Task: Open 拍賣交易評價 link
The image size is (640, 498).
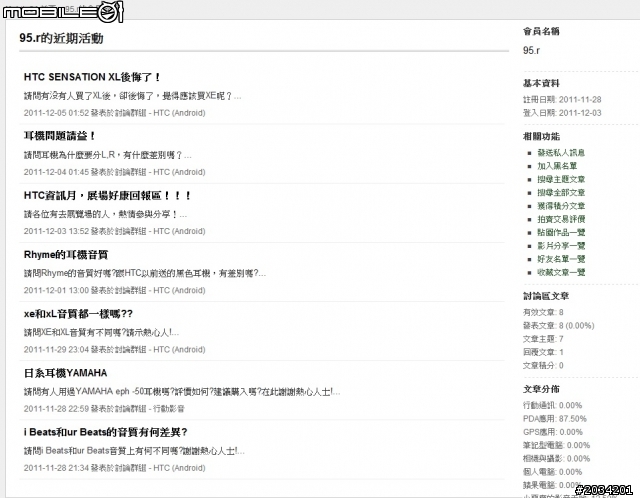Action: click(561, 219)
